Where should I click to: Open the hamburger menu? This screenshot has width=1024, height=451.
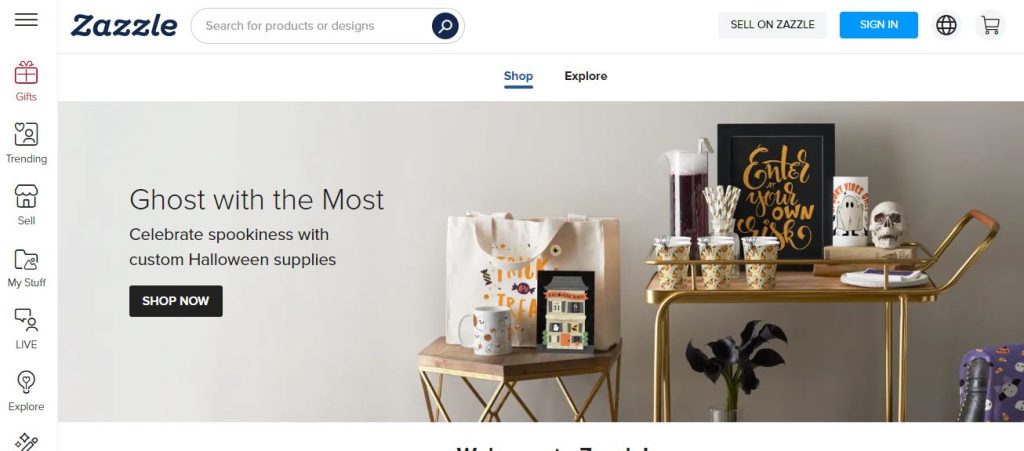tap(26, 20)
